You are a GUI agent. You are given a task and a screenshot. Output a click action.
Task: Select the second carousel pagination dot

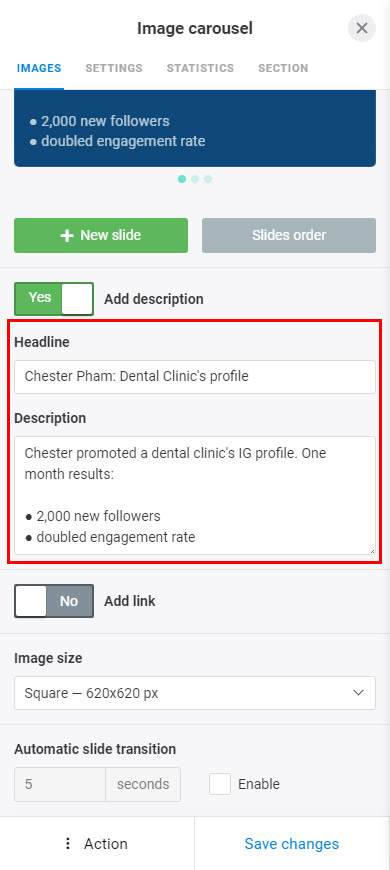pyautogui.click(x=195, y=179)
